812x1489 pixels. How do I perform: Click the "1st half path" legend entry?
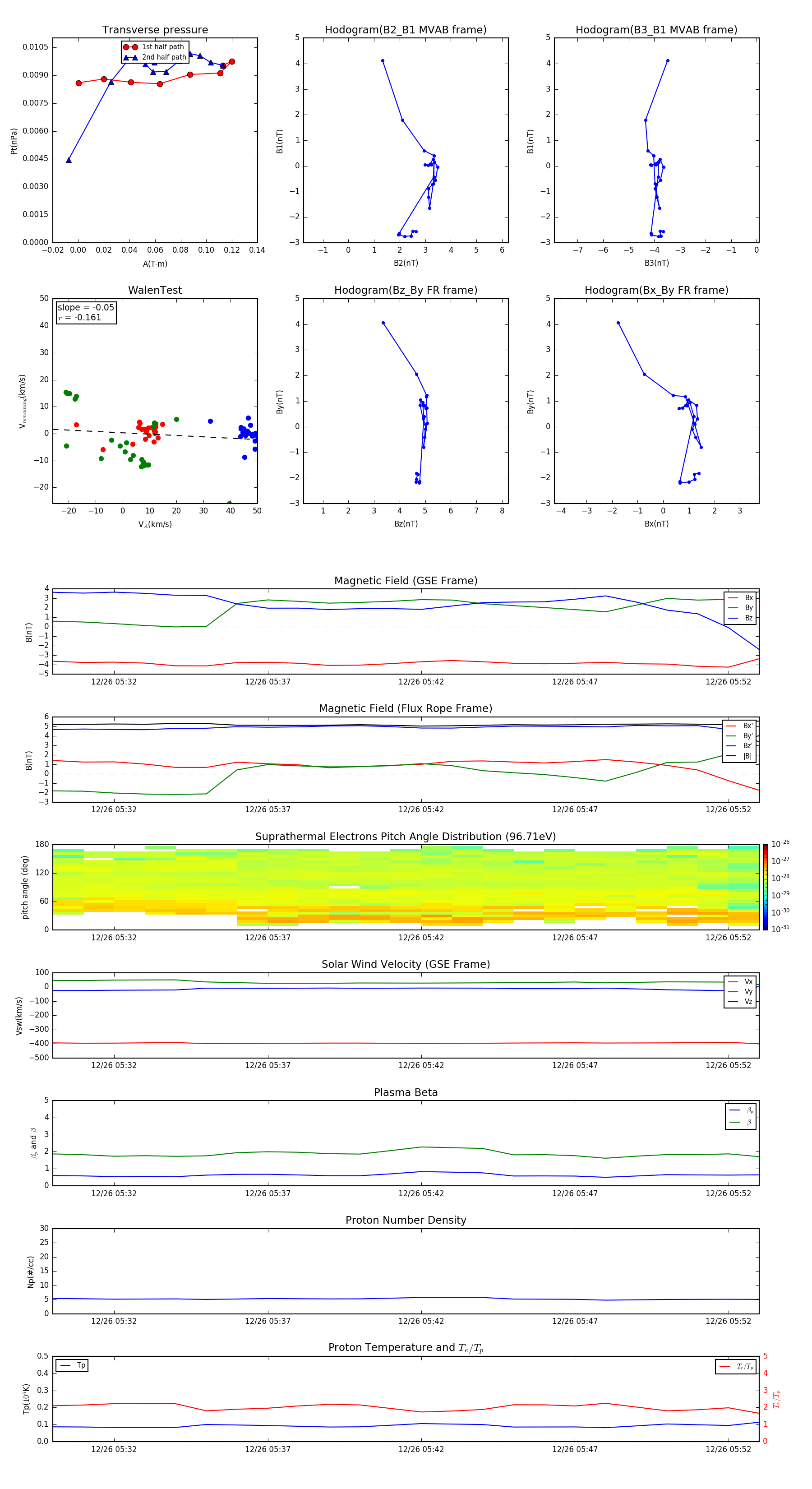(154, 47)
